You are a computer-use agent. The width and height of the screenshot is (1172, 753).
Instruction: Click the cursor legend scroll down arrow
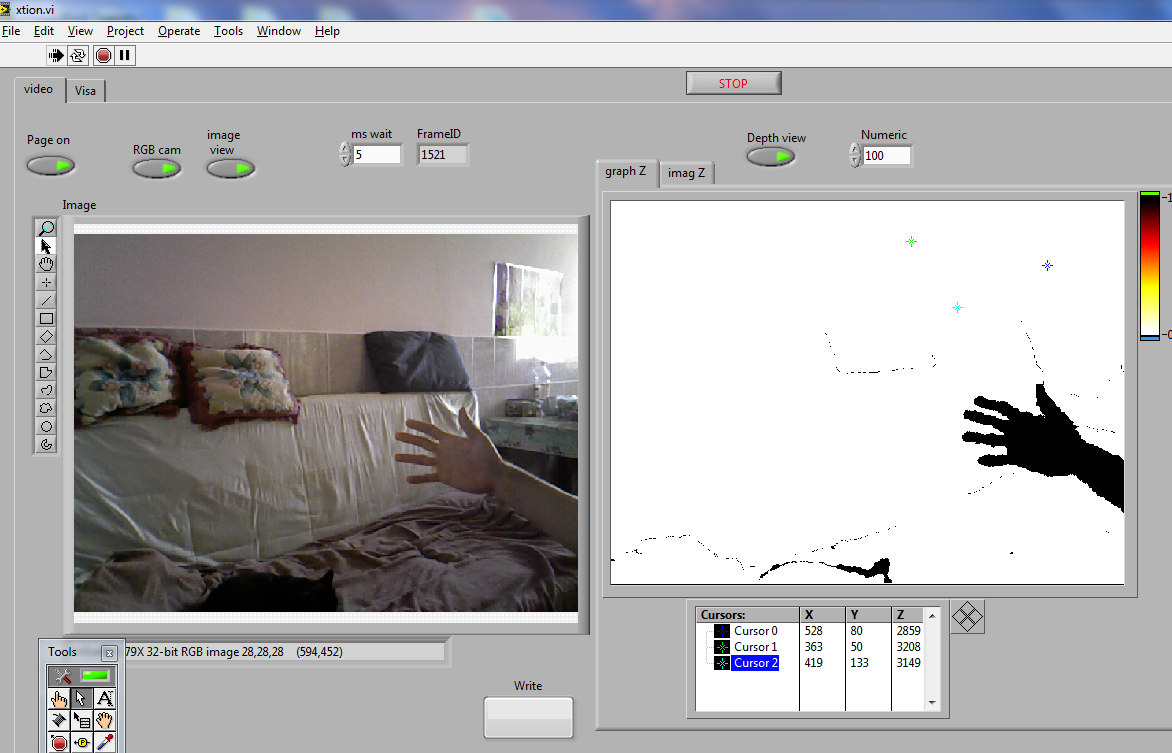click(x=931, y=702)
